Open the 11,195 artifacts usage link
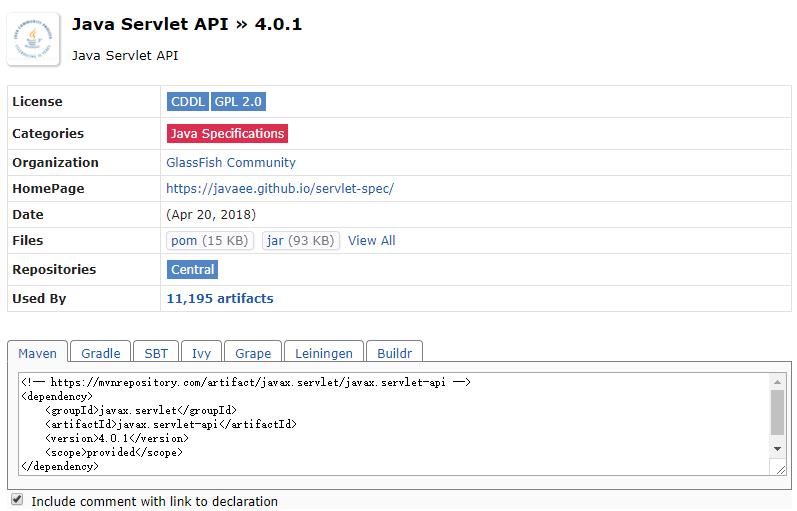 (219, 298)
